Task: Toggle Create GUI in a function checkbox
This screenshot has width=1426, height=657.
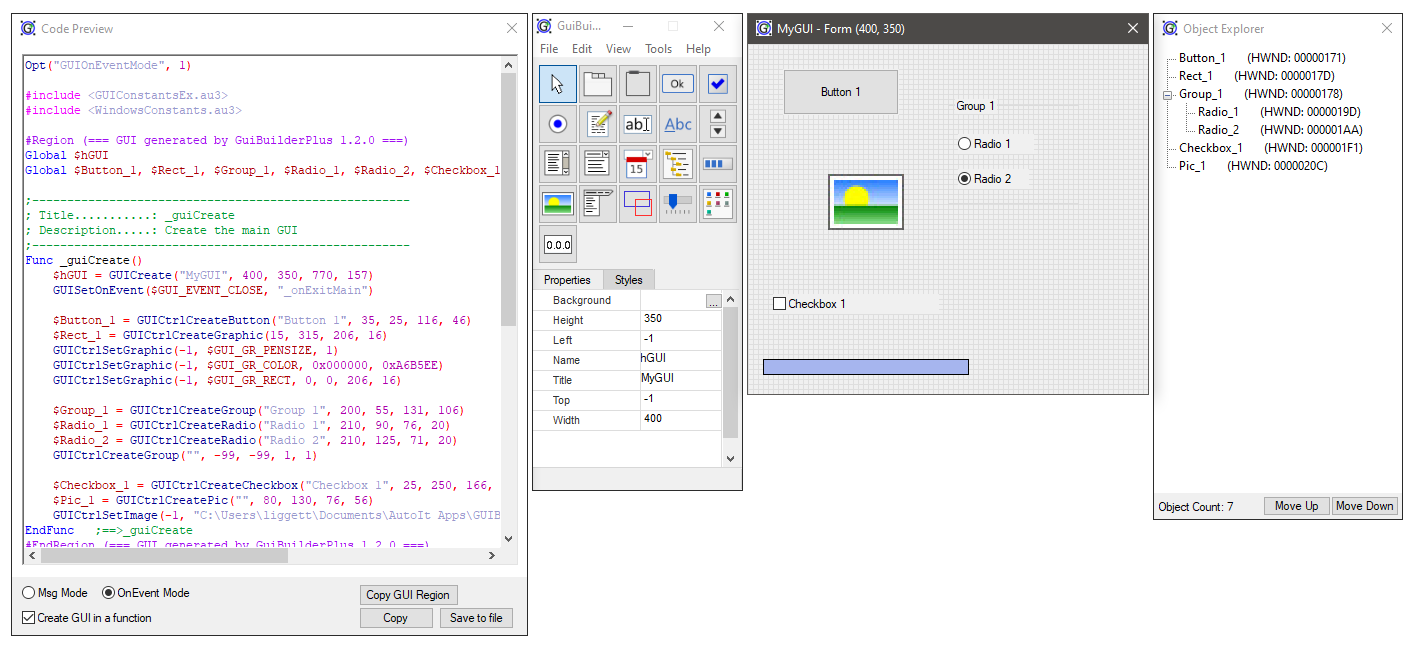Action: (x=87, y=618)
